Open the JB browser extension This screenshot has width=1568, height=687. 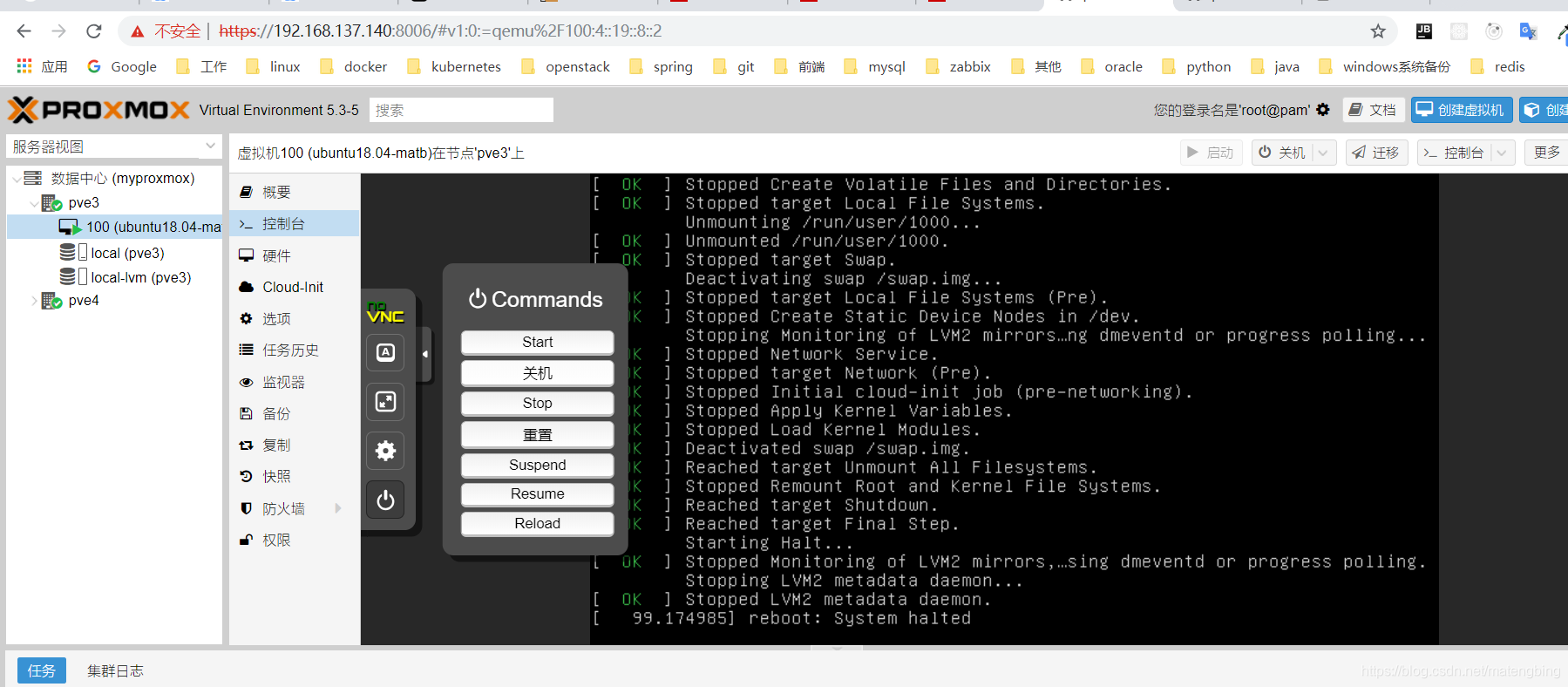point(1424,31)
